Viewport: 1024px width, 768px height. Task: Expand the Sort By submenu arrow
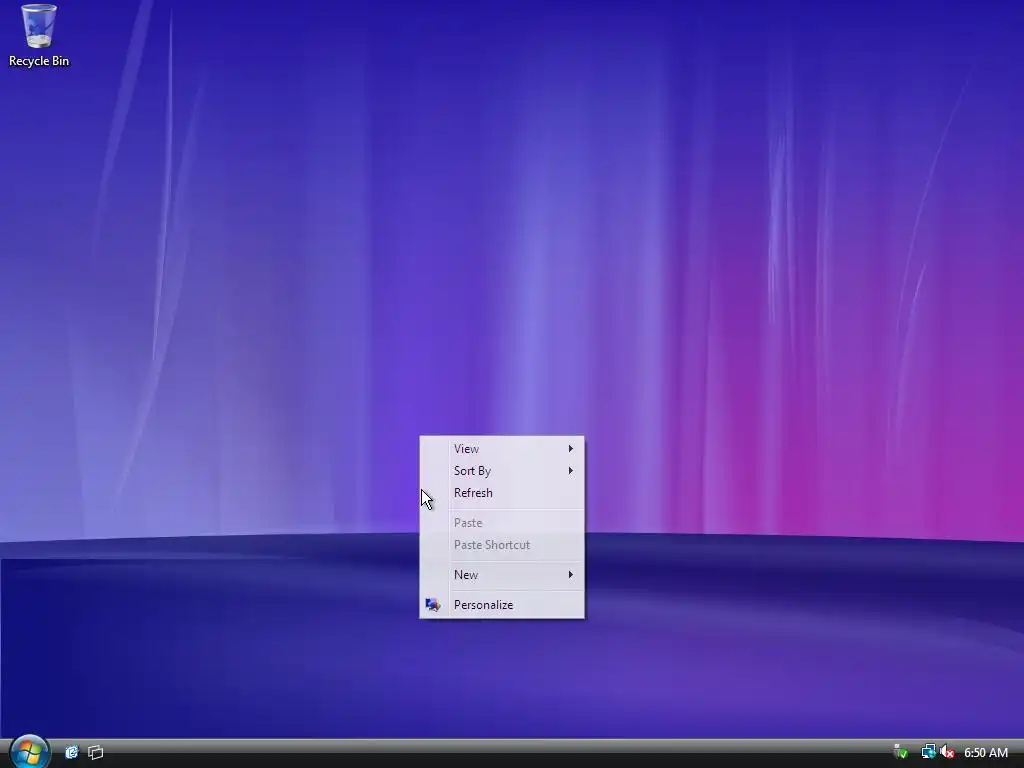[x=570, y=471]
